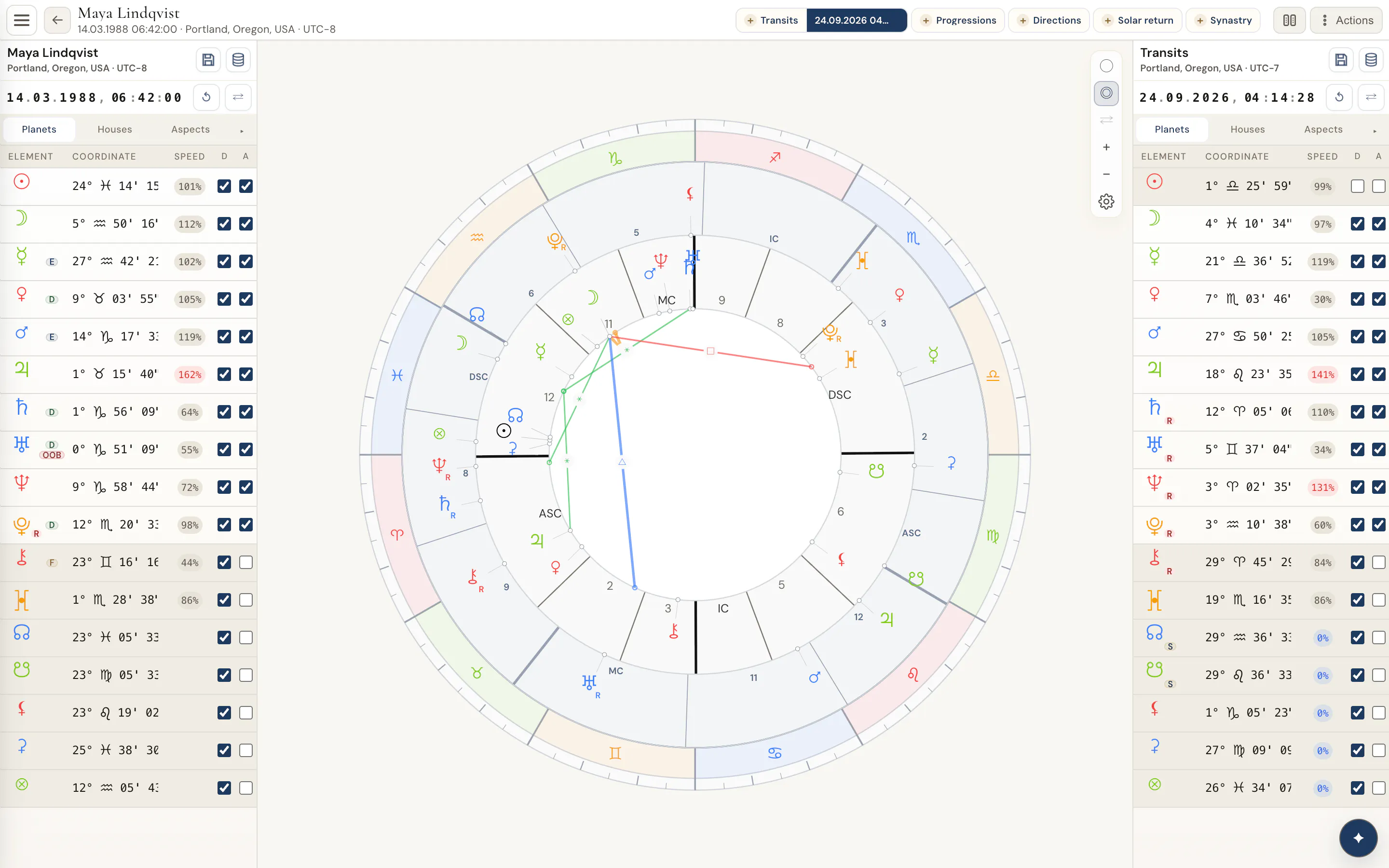Reset transit date to now

[x=1340, y=97]
